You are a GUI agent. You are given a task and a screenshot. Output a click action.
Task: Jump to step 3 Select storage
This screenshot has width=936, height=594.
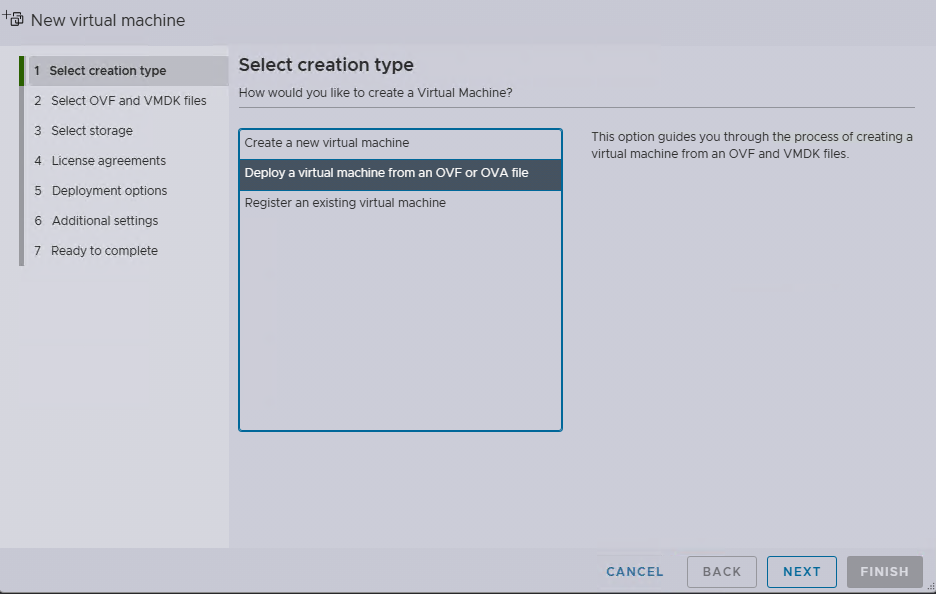click(x=91, y=131)
